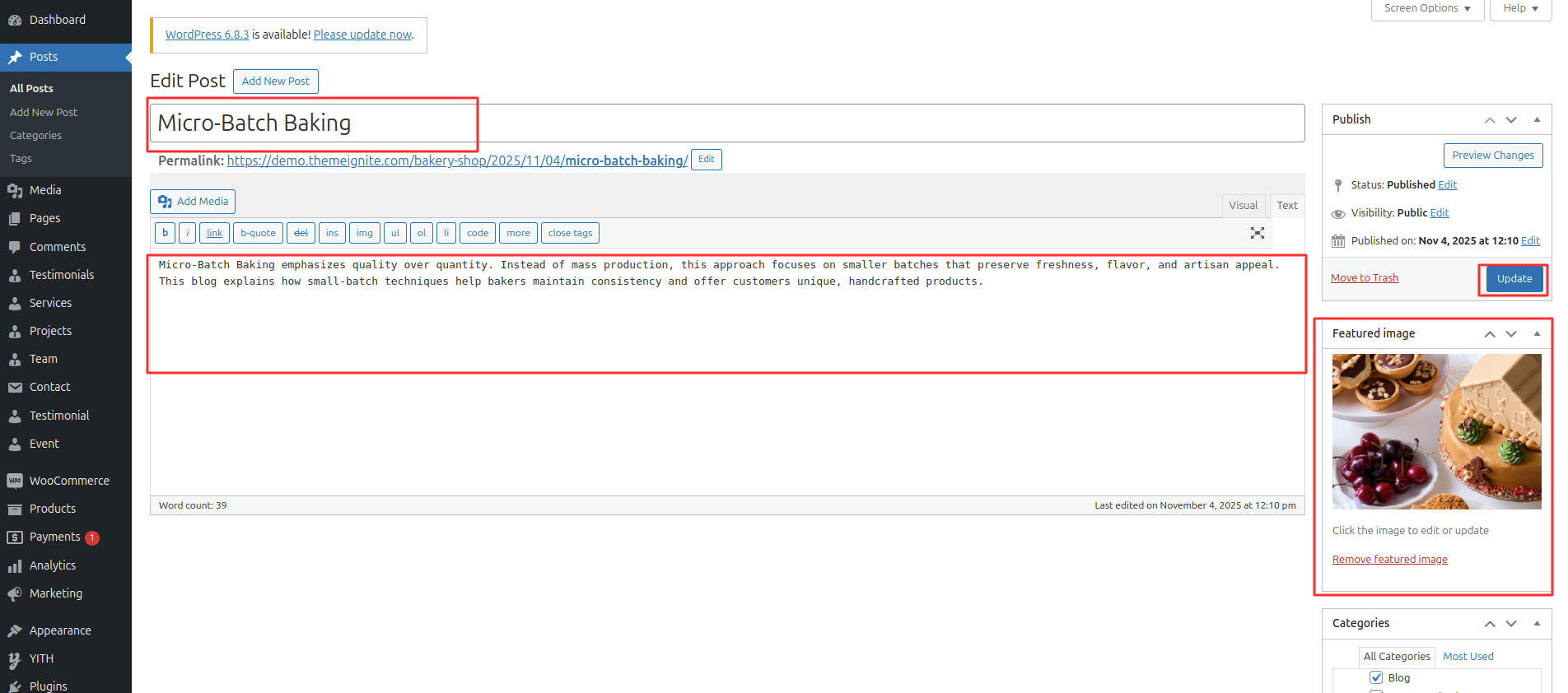This screenshot has width=1568, height=693.
Task: Click the featured image thumbnail
Action: [x=1437, y=431]
